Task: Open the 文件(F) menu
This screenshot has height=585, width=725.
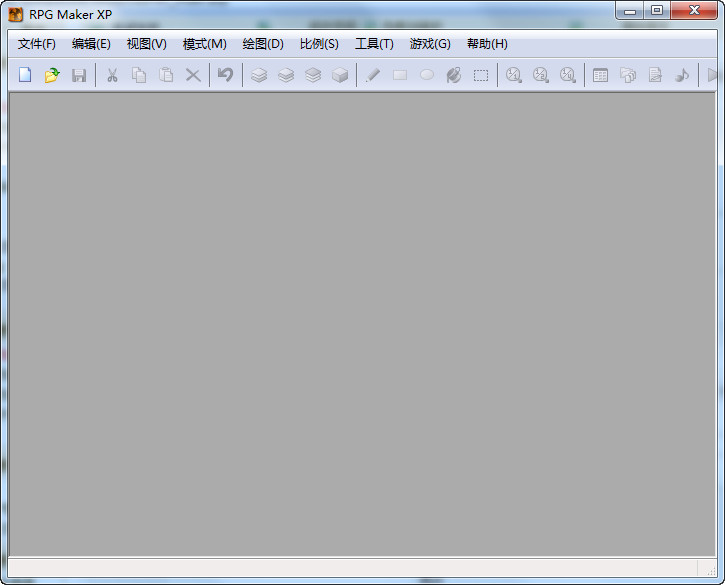Action: pyautogui.click(x=37, y=44)
